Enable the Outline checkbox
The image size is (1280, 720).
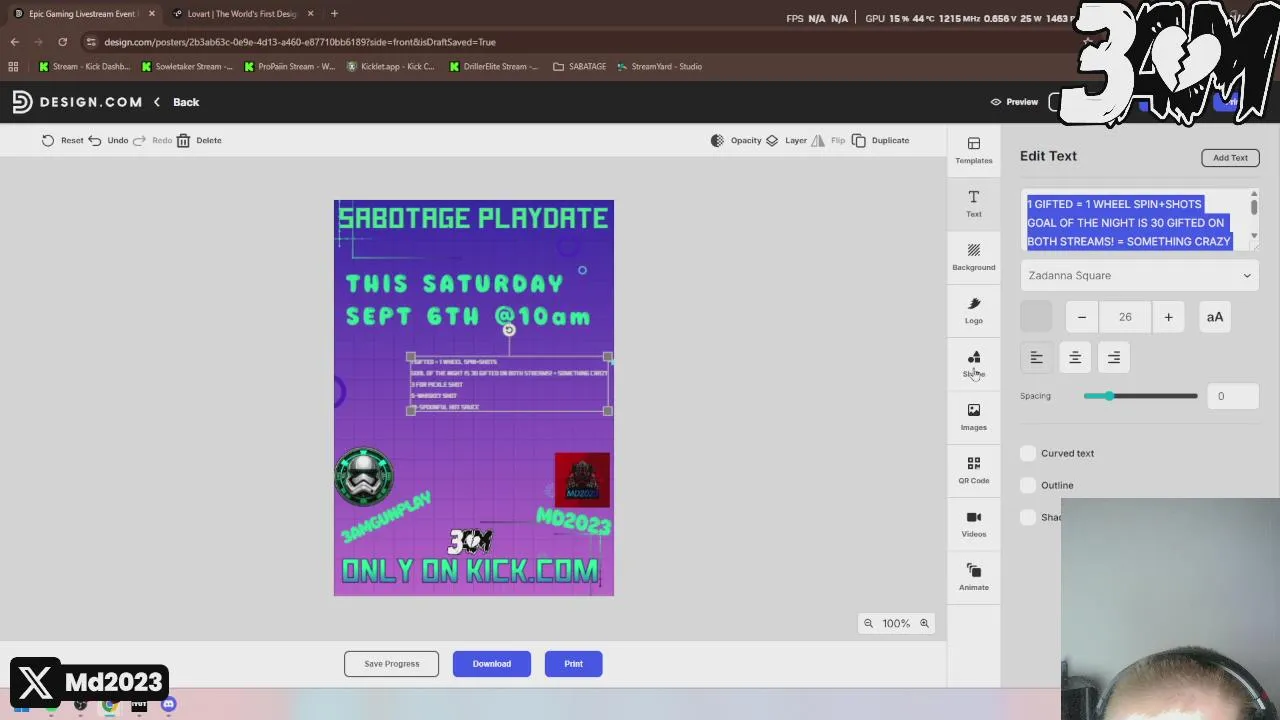[1028, 485]
